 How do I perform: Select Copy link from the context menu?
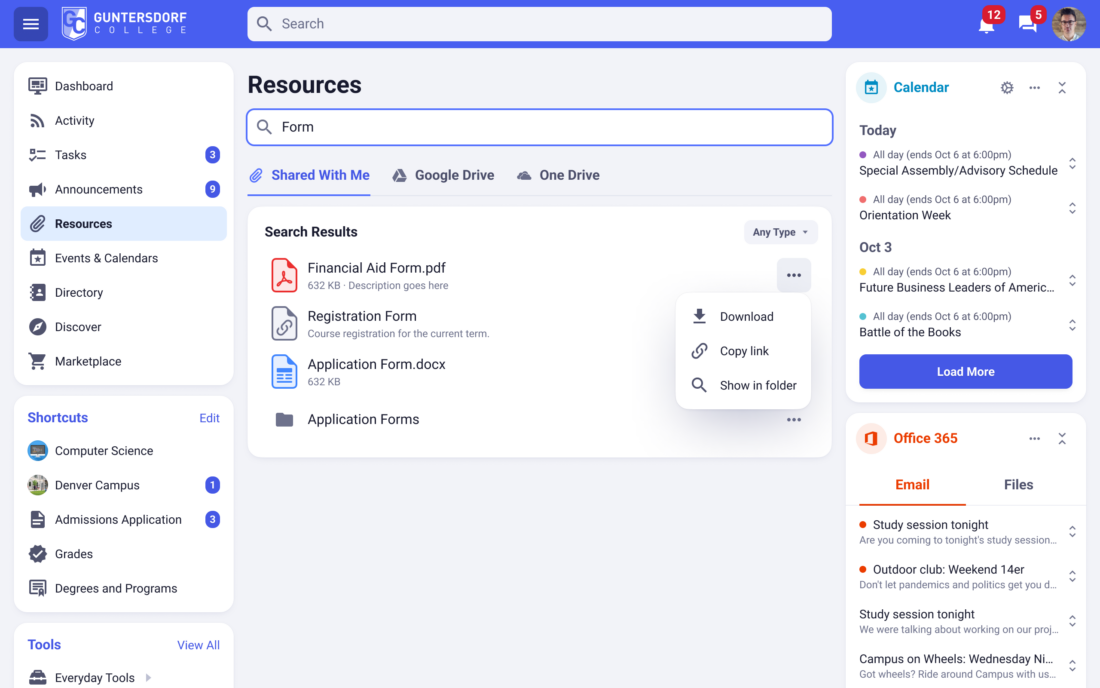[x=743, y=351]
